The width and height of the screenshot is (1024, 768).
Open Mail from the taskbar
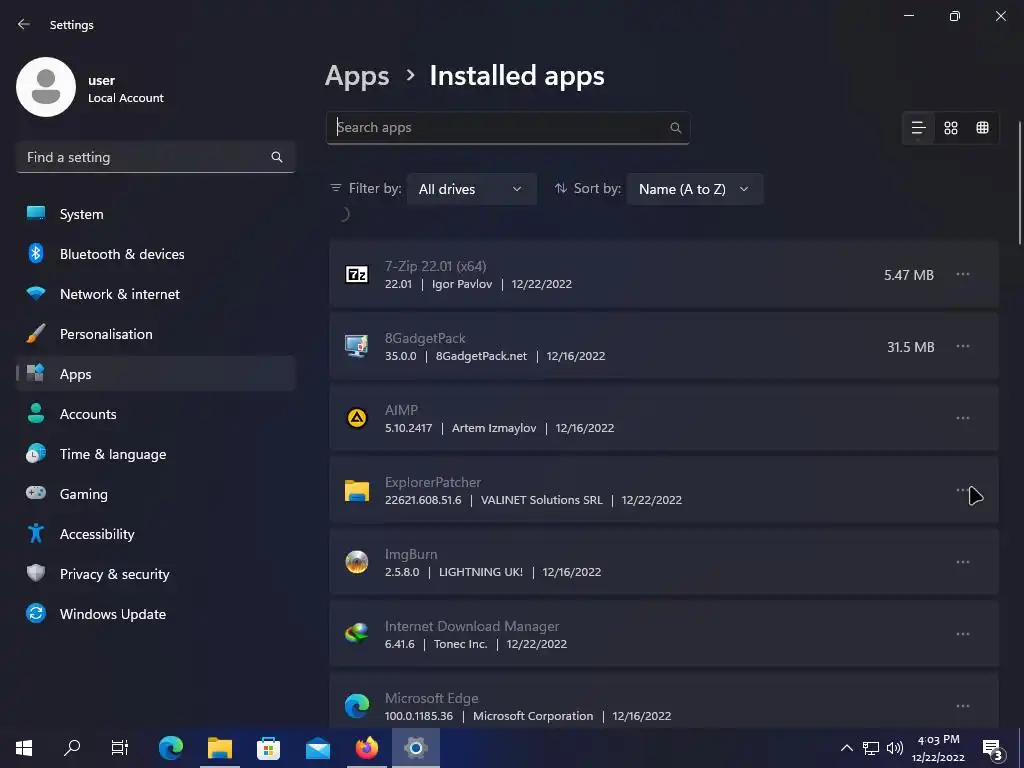click(318, 748)
